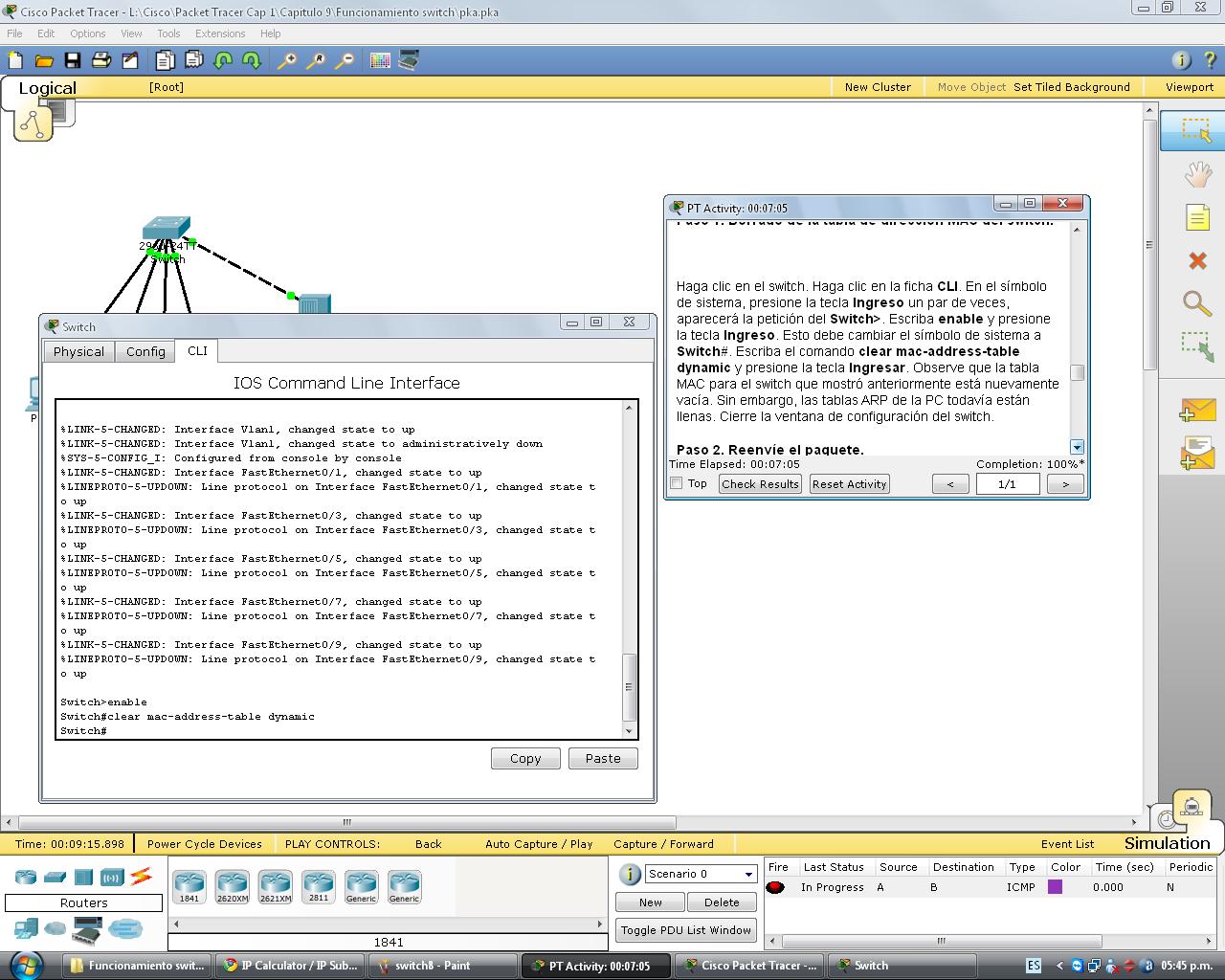Select the Routers device category icon
Viewport: 1225px width, 980px height.
pos(25,877)
